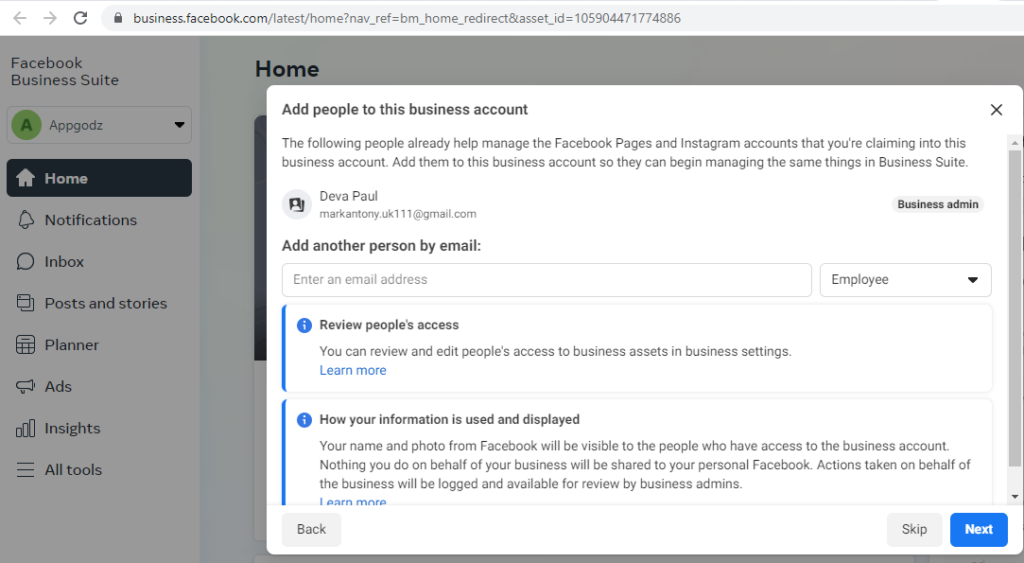The image size is (1024, 563).
Task: Click the blue Next button
Action: [x=978, y=529]
